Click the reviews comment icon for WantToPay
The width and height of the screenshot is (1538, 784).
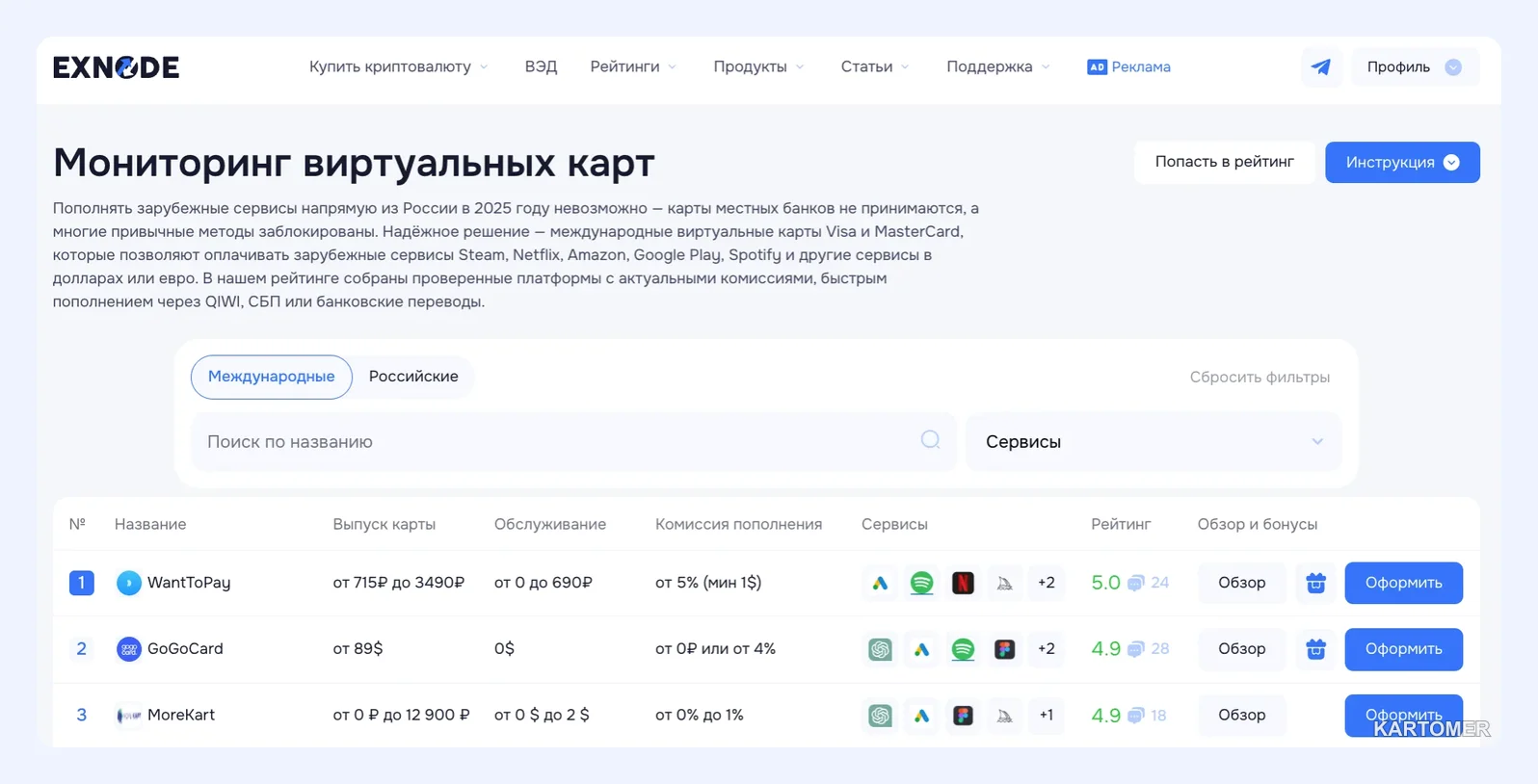point(1136,583)
